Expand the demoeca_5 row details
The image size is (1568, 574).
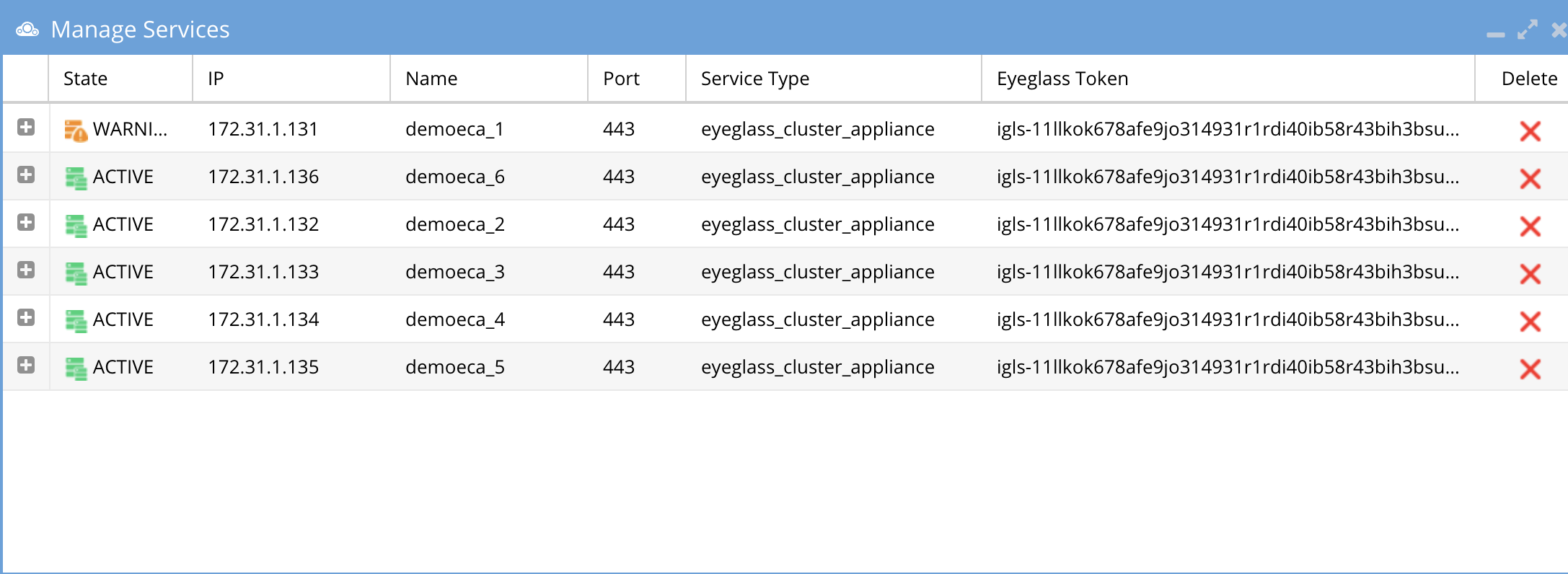click(26, 366)
